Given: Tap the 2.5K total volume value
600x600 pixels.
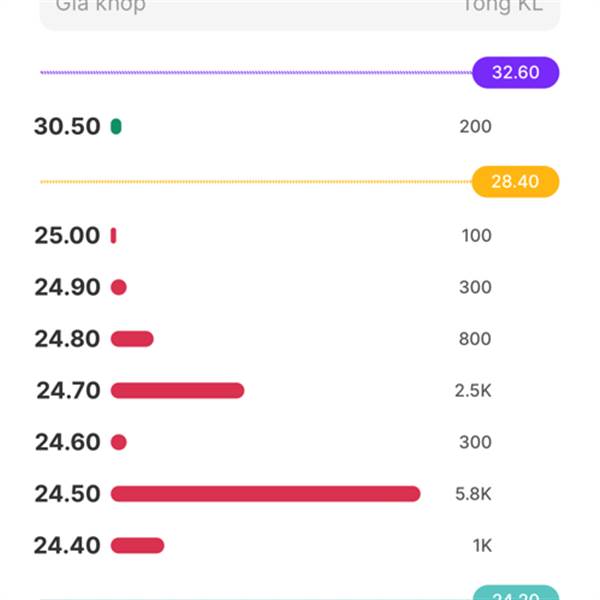Looking at the screenshot, I should 473,391.
